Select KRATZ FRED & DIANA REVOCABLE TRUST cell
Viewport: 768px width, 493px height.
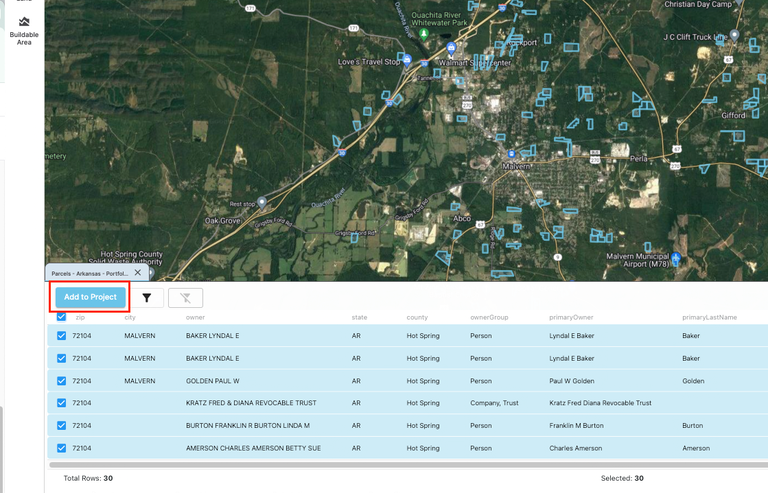click(x=251, y=403)
